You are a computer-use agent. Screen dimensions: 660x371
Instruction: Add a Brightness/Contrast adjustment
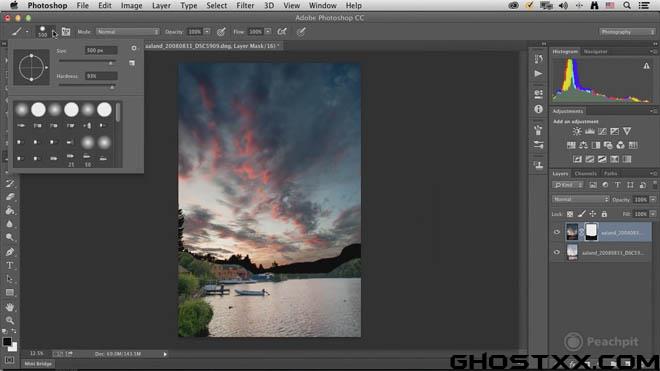tap(577, 131)
